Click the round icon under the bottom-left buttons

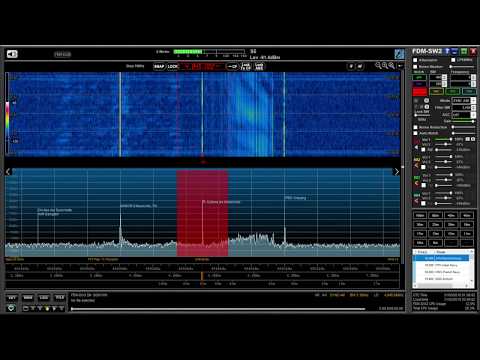[11, 308]
